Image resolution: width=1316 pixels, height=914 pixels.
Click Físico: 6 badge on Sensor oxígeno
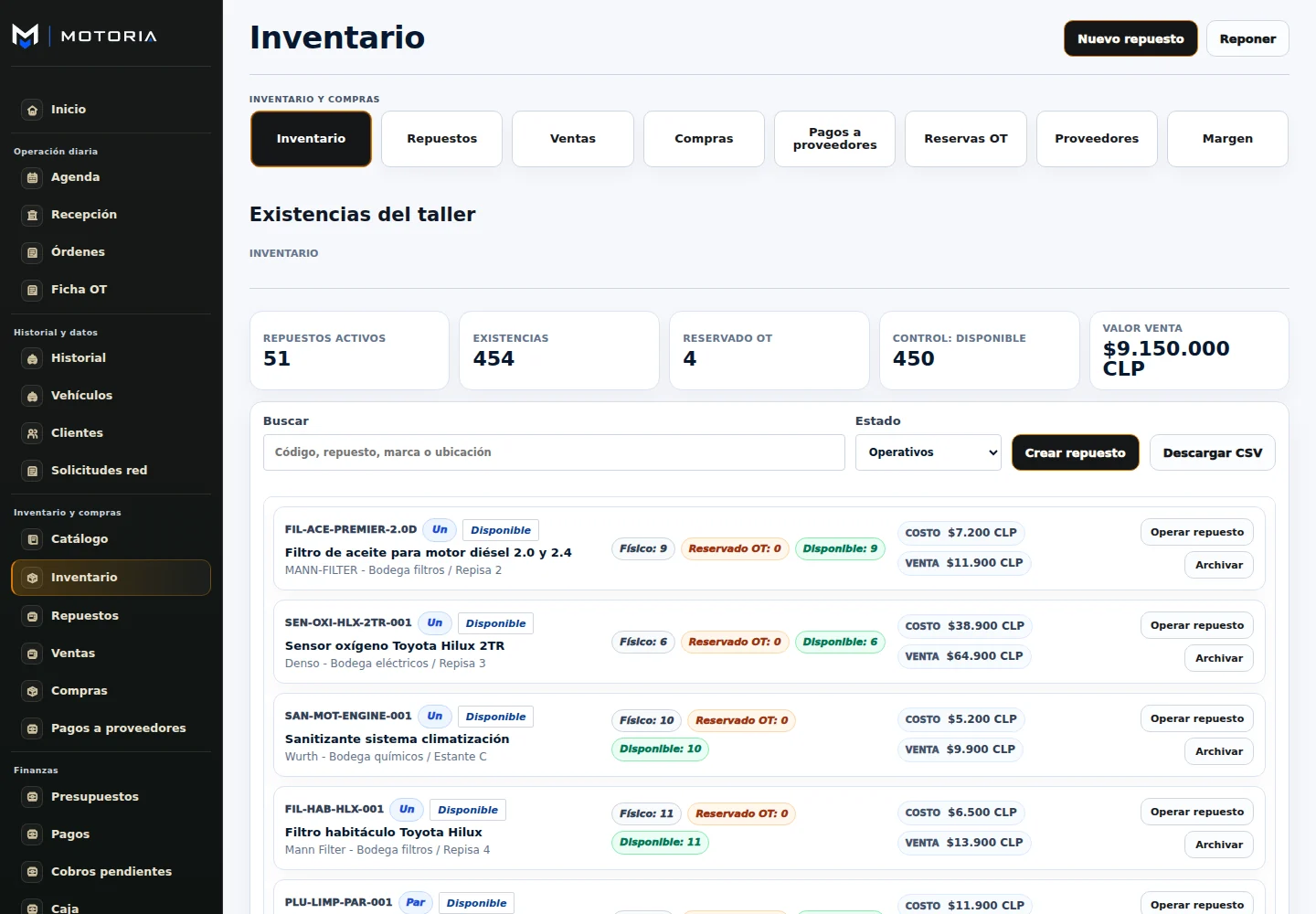pos(643,643)
